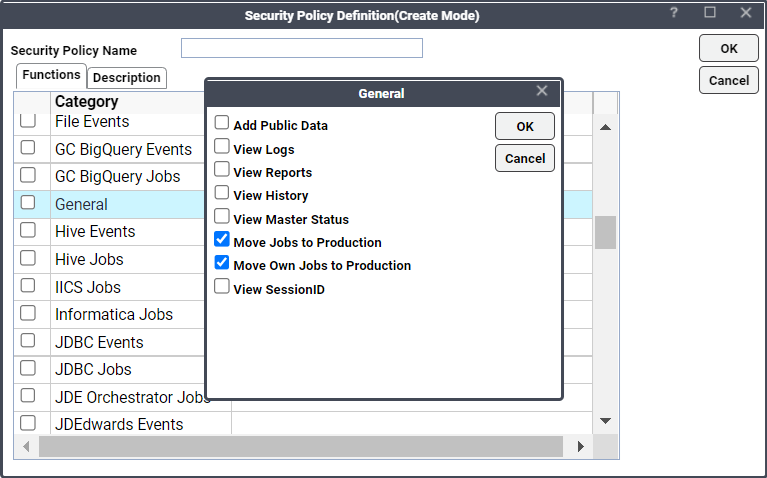Confirm the security policy with OK
This screenshot has height=478, width=767.
click(x=728, y=48)
